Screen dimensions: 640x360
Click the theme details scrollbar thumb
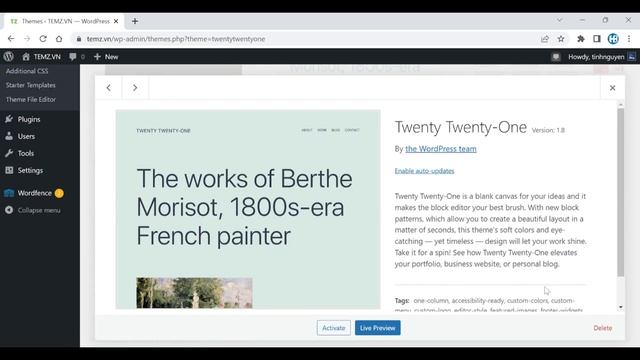click(620, 193)
